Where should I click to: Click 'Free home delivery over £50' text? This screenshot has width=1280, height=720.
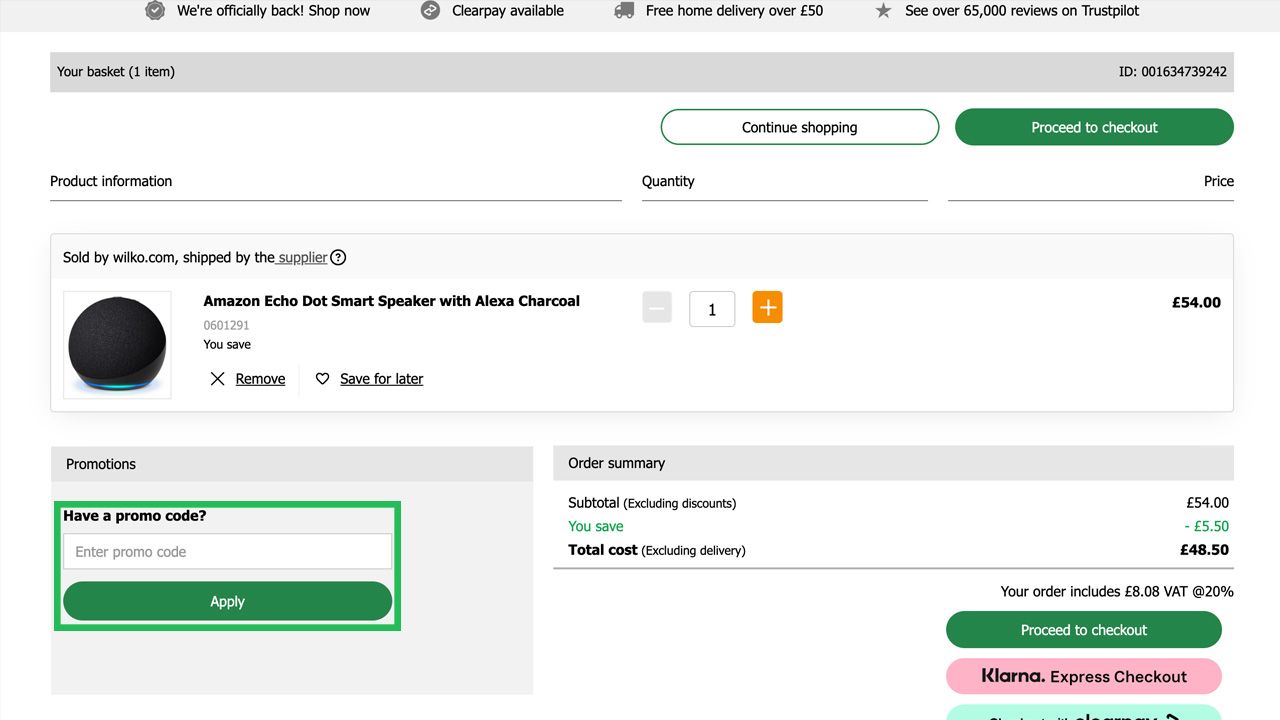pyautogui.click(x=735, y=11)
